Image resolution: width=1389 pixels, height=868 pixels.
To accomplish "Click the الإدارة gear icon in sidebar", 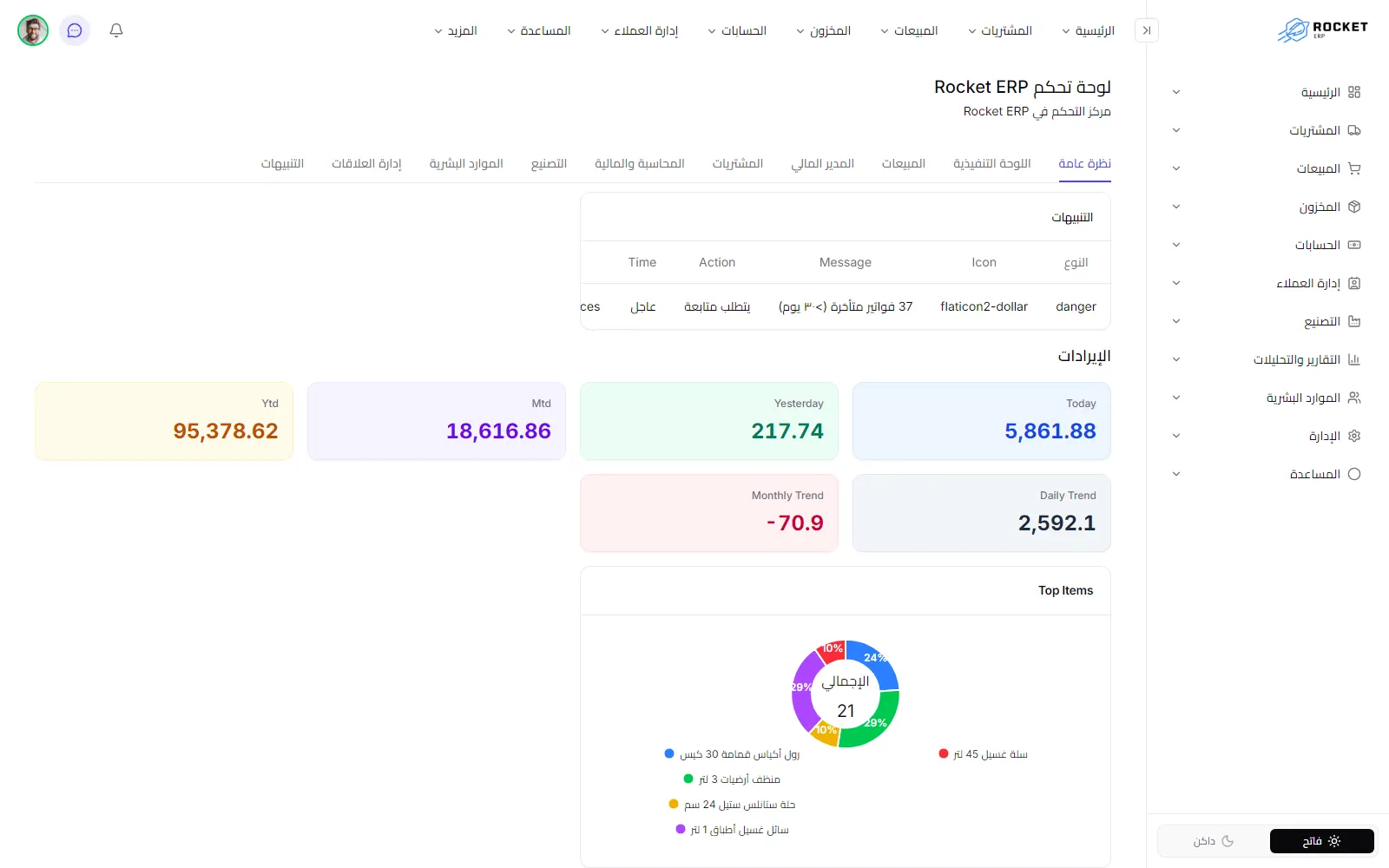I will (x=1354, y=436).
